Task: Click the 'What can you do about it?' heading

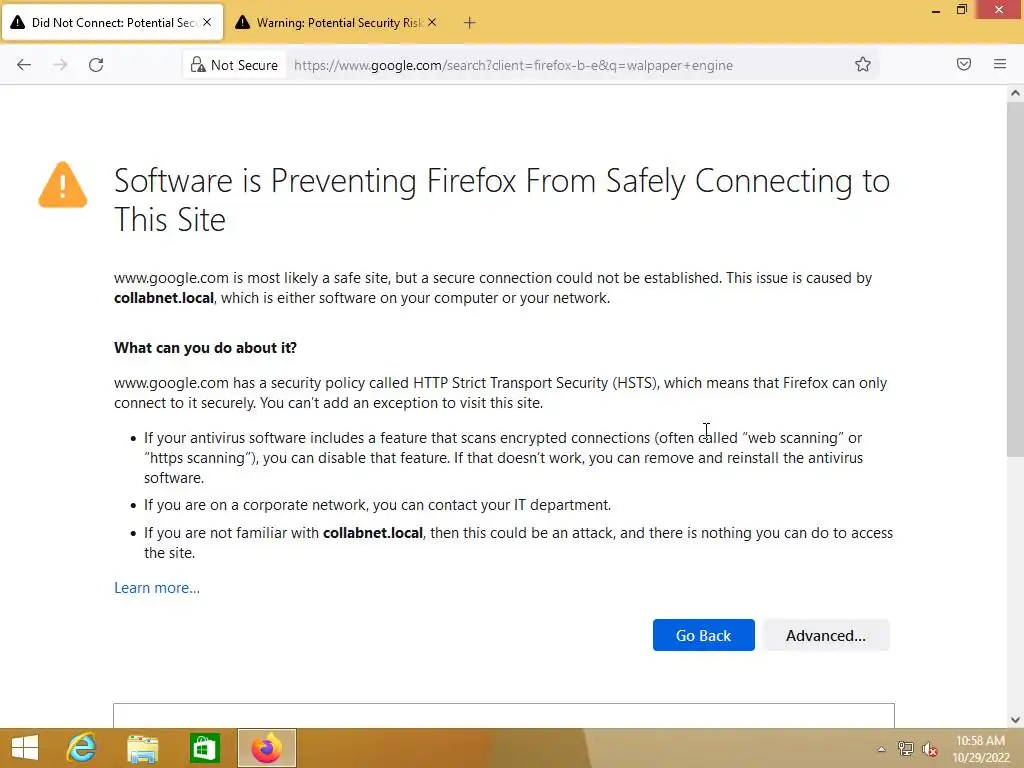Action: point(205,347)
